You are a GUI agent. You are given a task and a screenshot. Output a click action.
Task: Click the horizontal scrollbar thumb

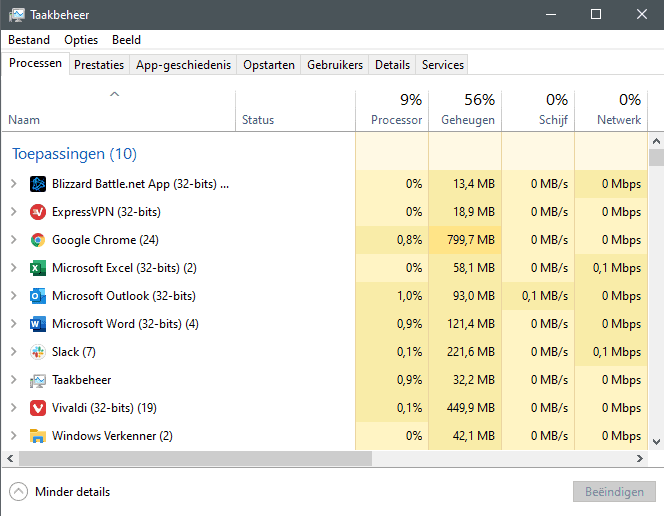coord(195,458)
